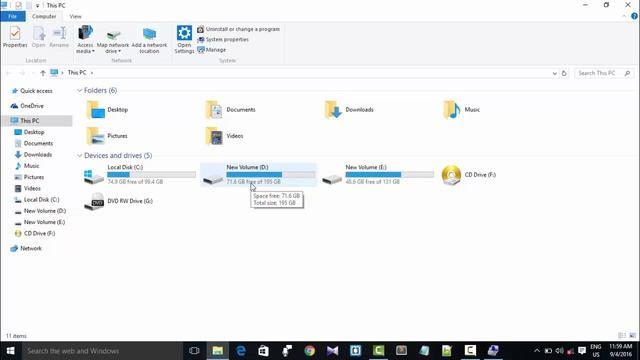
Task: Collapse the Devices and drives group
Action: click(x=80, y=156)
